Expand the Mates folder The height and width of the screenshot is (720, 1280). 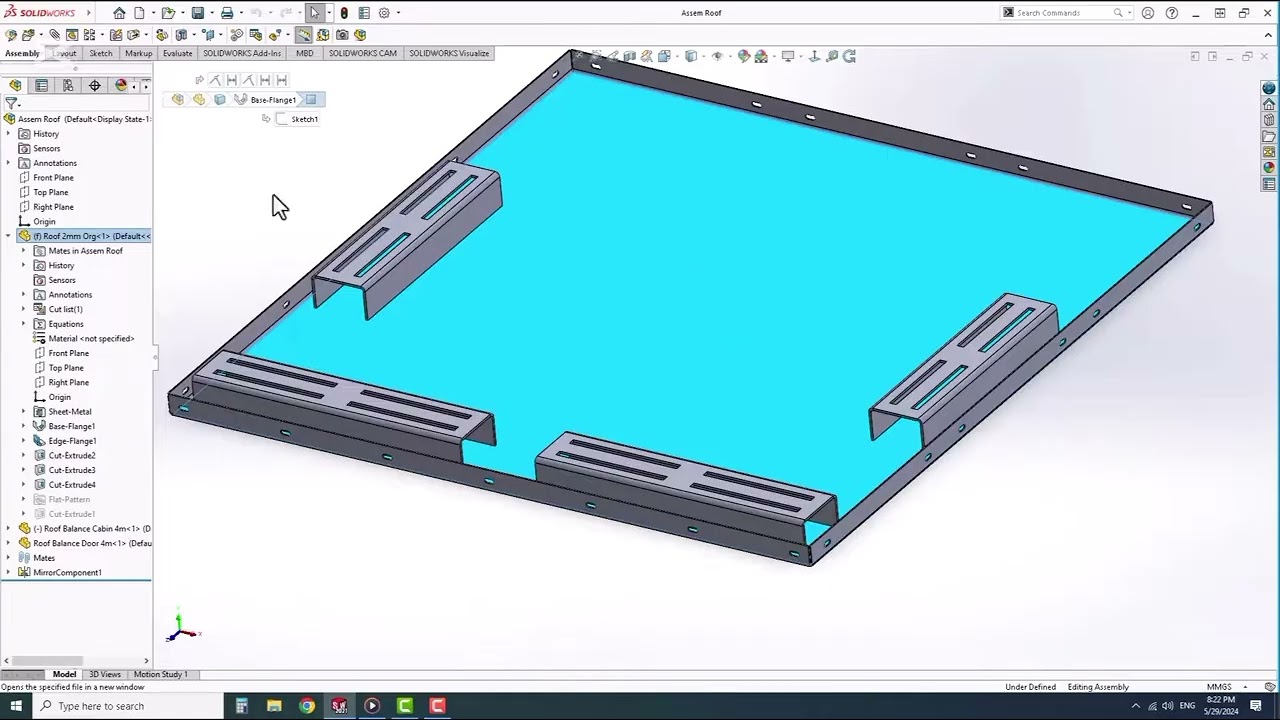(x=9, y=558)
